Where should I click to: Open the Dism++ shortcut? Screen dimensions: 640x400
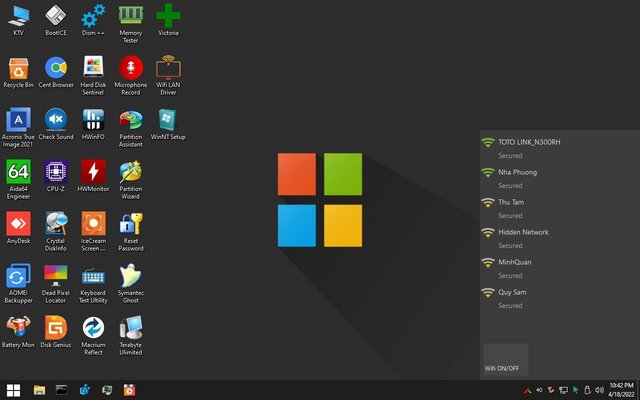click(93, 20)
